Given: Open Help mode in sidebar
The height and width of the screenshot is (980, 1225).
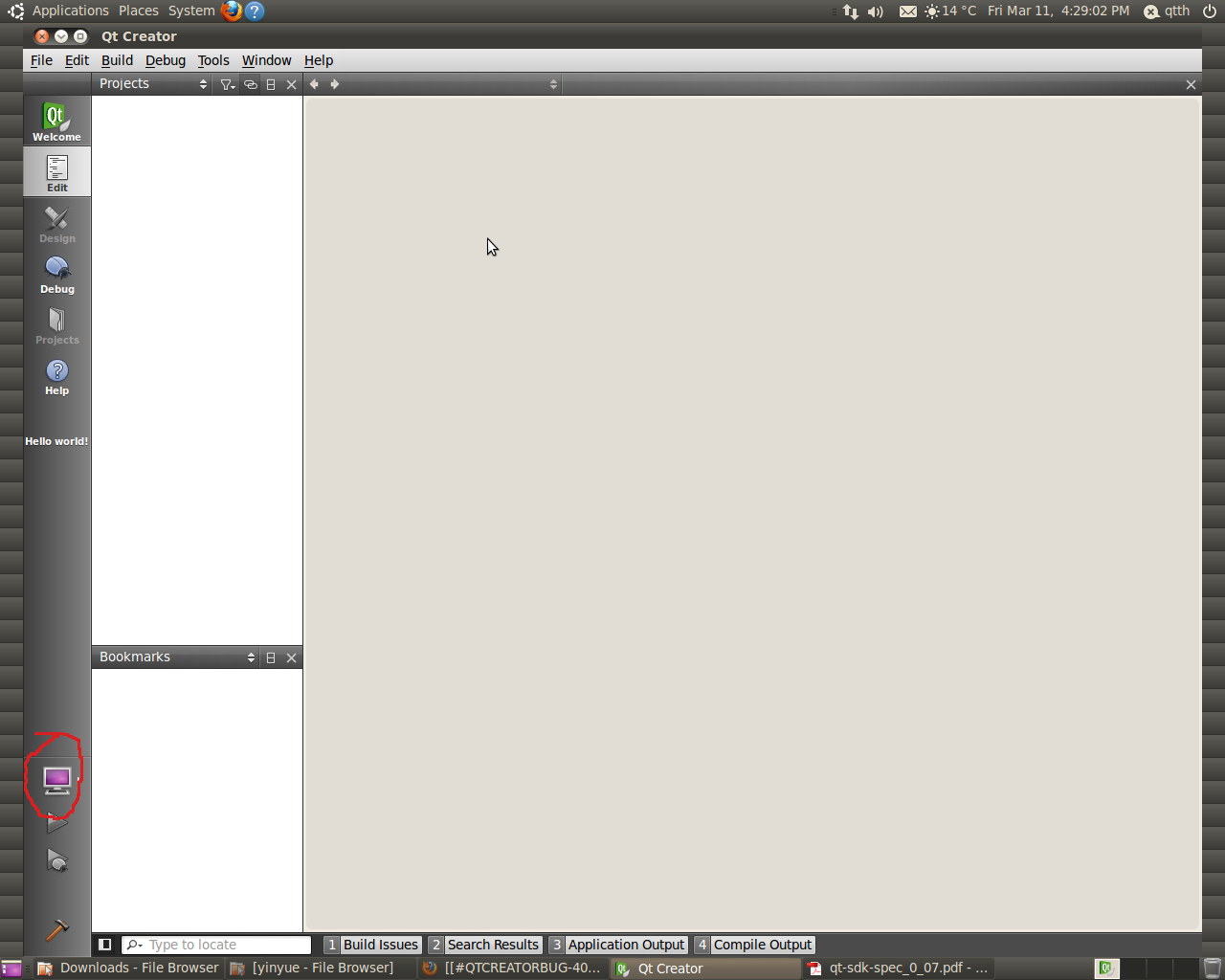Looking at the screenshot, I should 56,375.
